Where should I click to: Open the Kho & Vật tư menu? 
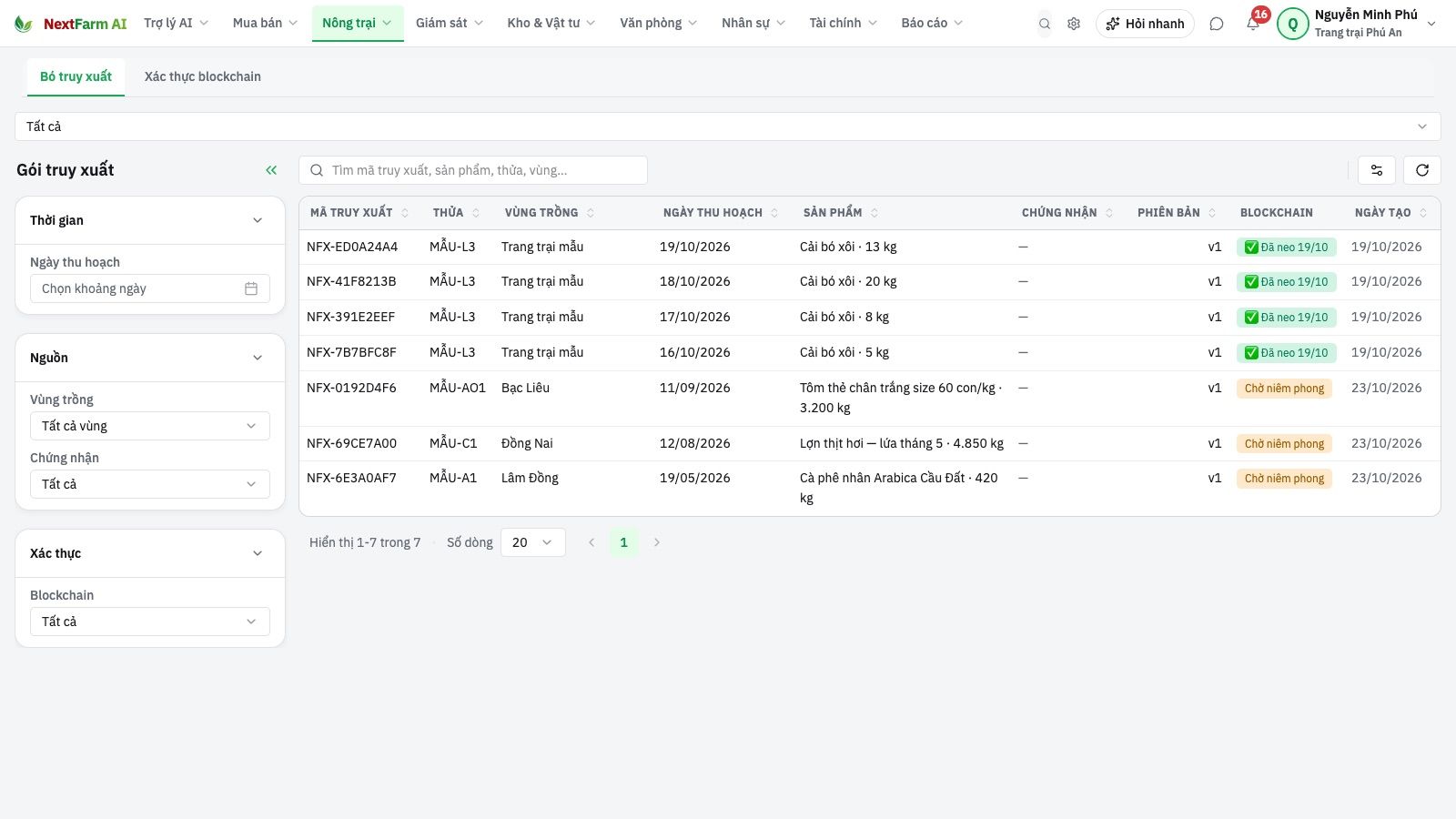551,23
